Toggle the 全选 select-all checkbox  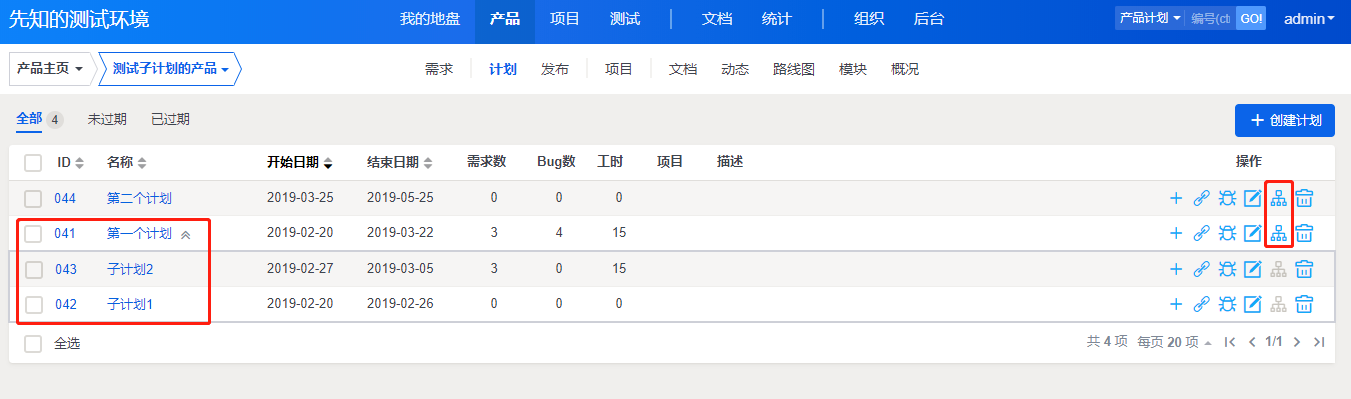click(x=33, y=343)
